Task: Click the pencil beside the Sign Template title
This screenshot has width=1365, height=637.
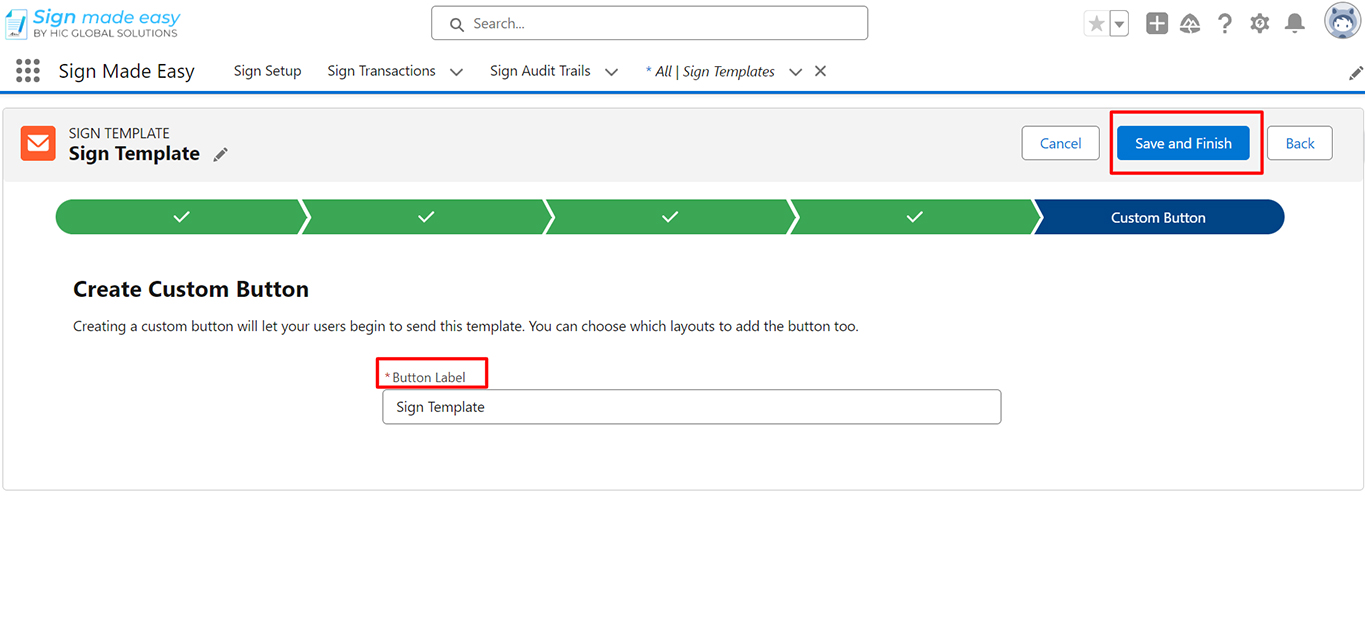Action: (221, 154)
